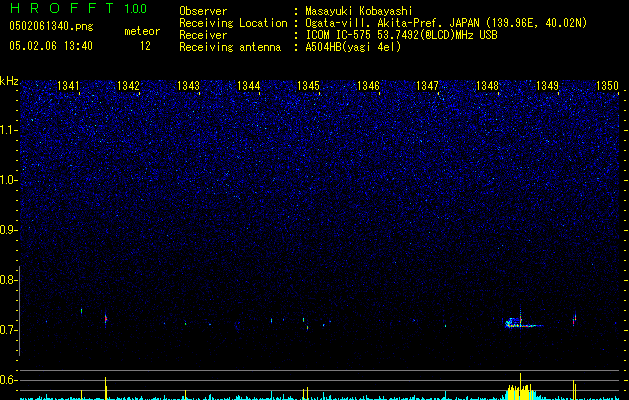The image size is (629, 400).
Task: Click the red echo between 1341 and 1342
Action: pyautogui.click(x=106, y=319)
